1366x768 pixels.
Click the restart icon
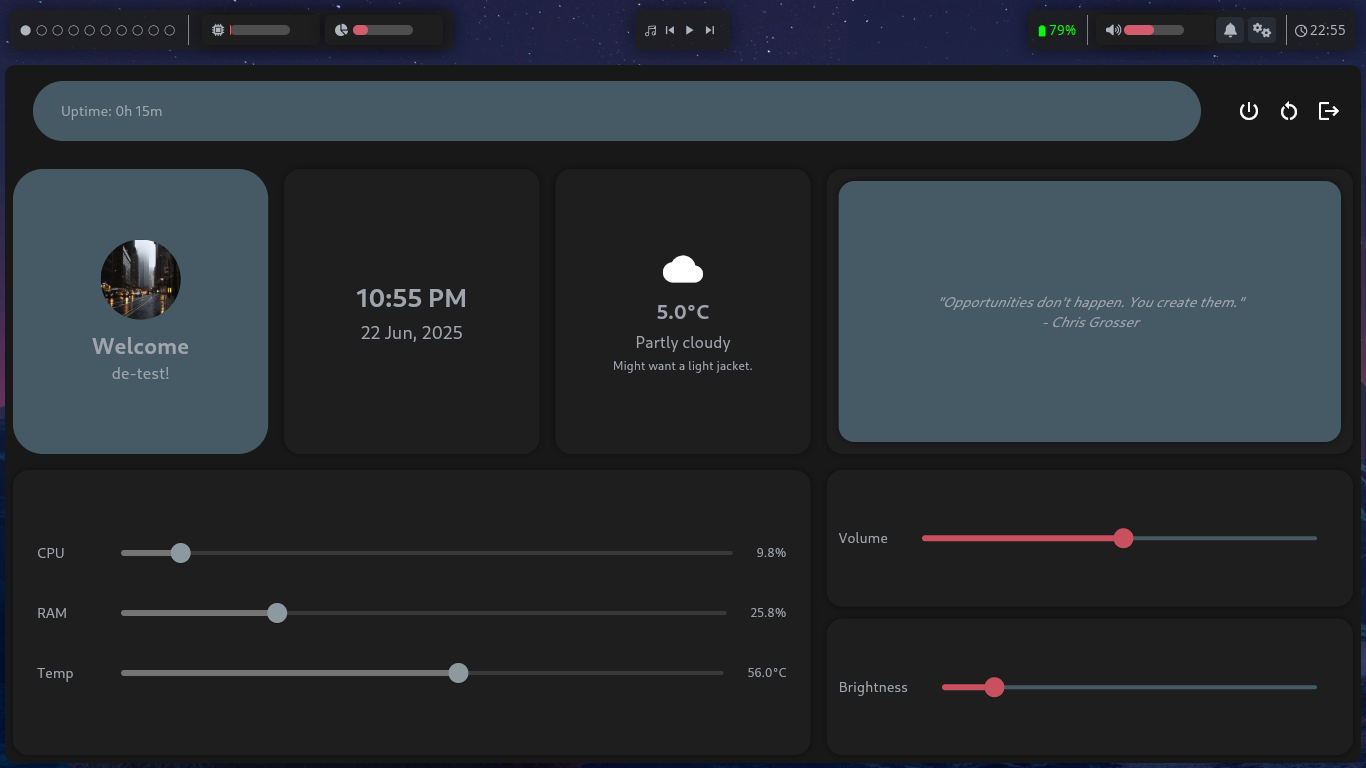point(1289,111)
